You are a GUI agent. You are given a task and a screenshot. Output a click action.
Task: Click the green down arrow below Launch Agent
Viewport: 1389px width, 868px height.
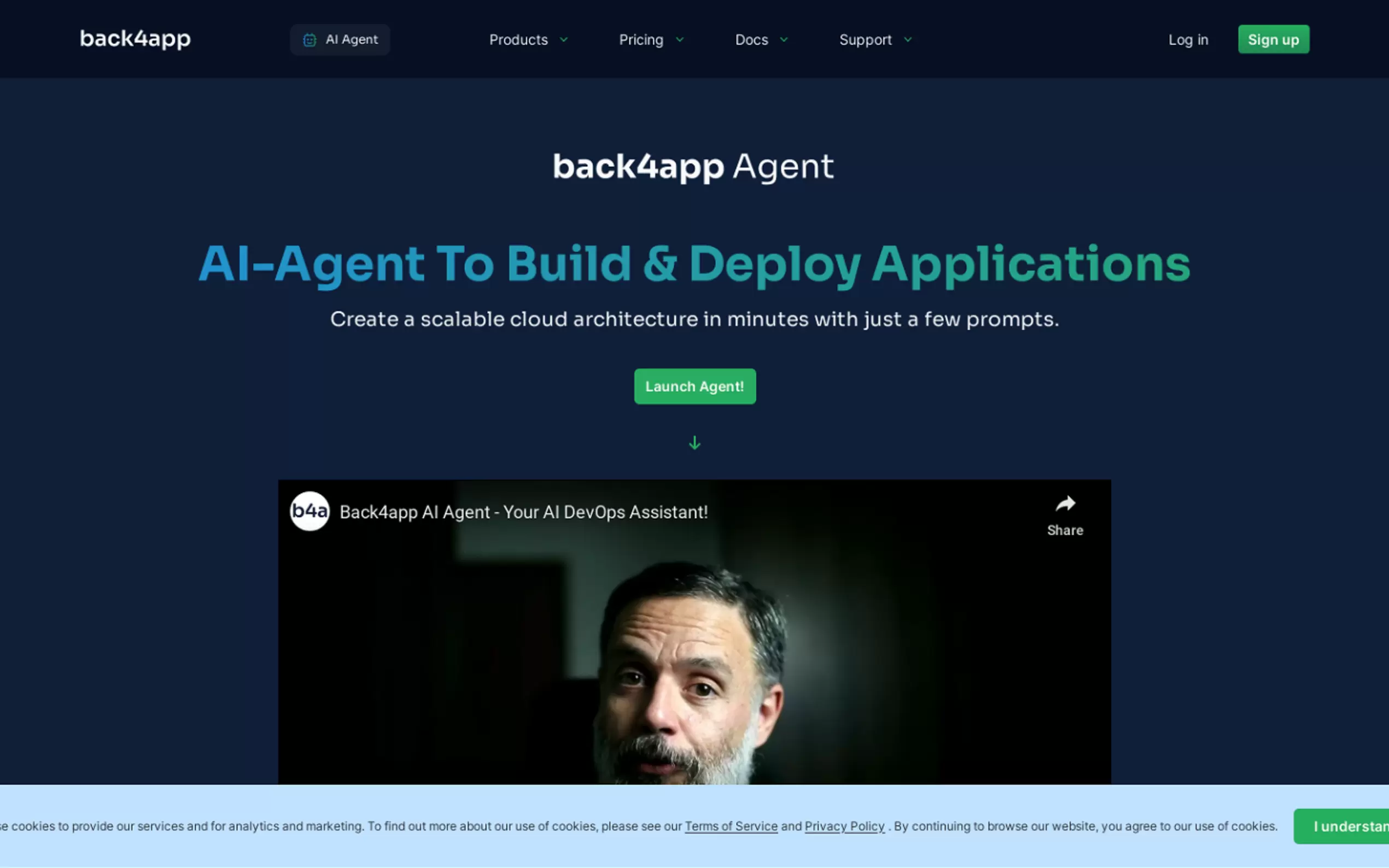tap(694, 443)
